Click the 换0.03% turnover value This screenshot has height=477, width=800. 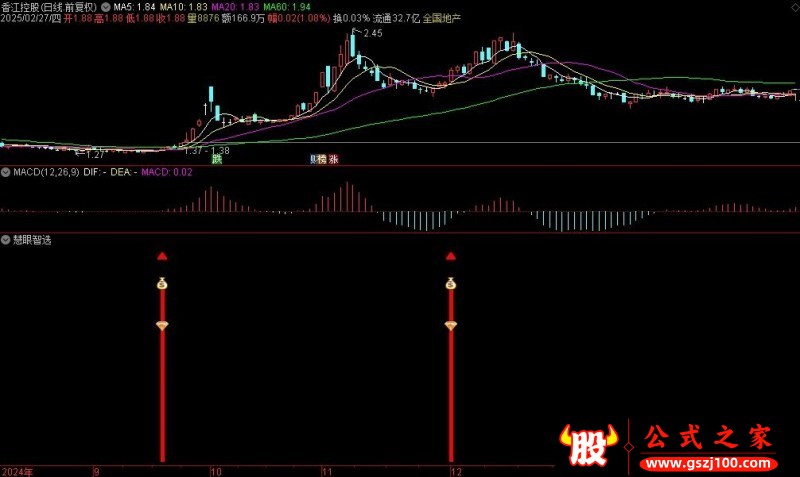coord(352,18)
